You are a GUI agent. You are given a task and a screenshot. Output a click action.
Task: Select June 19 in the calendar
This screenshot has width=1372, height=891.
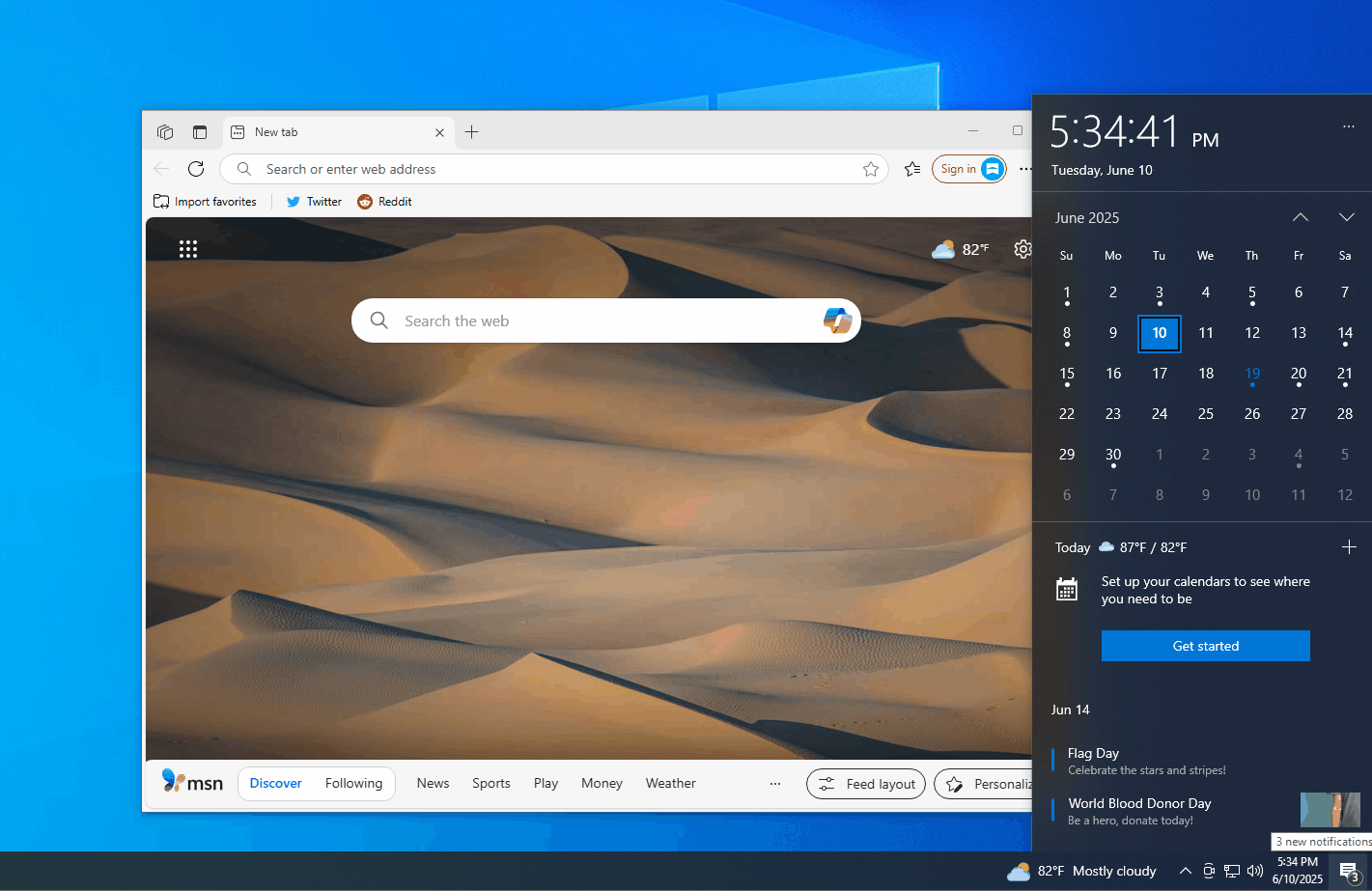click(x=1252, y=374)
